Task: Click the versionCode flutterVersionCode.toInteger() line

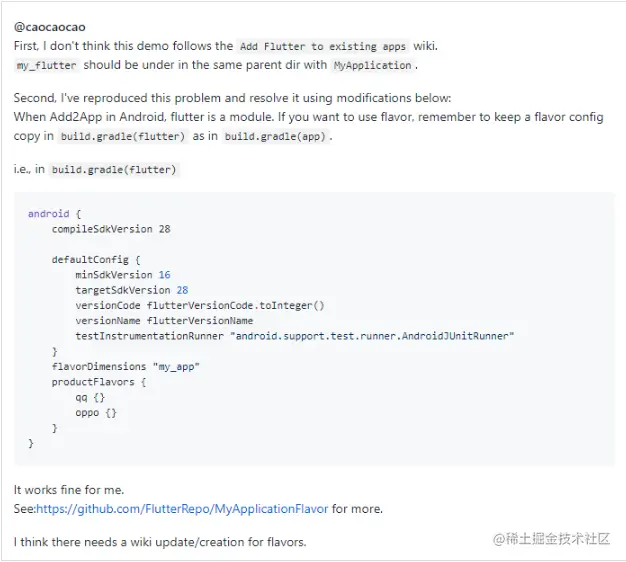Action: tap(200, 305)
